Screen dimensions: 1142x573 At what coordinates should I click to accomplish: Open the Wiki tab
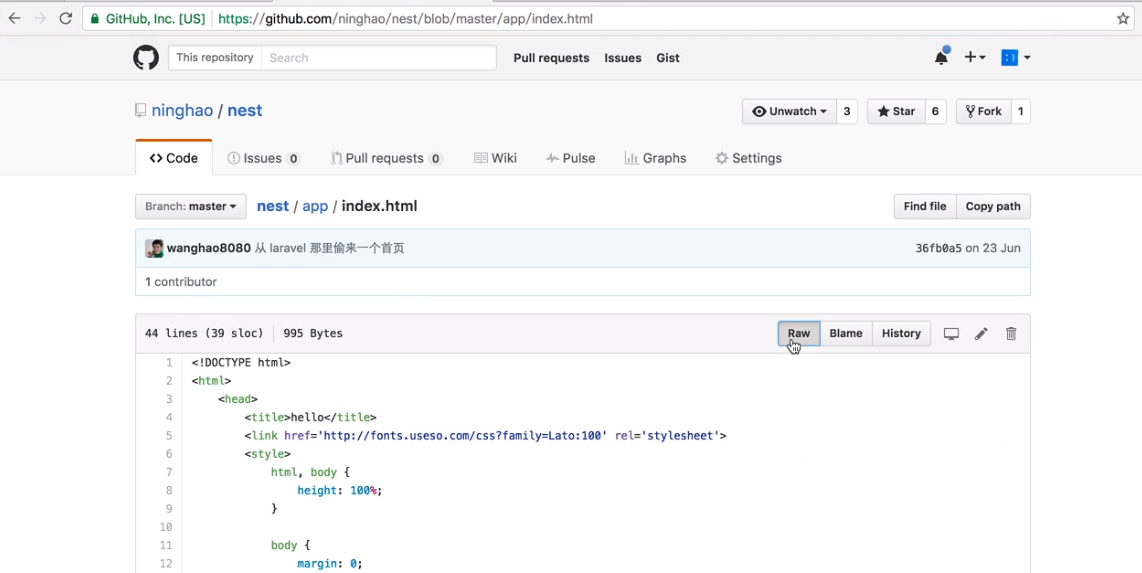pos(495,158)
